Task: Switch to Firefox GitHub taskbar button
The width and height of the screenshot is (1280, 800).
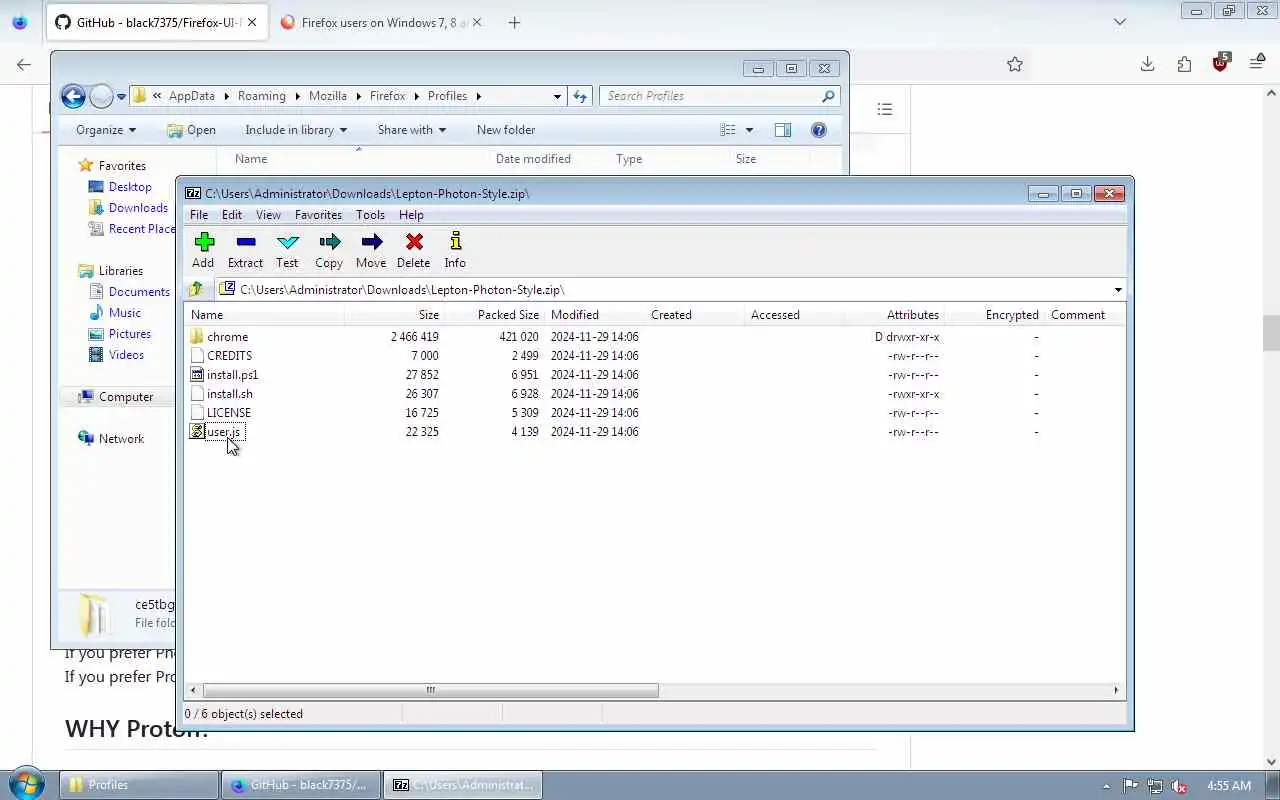Action: point(300,785)
